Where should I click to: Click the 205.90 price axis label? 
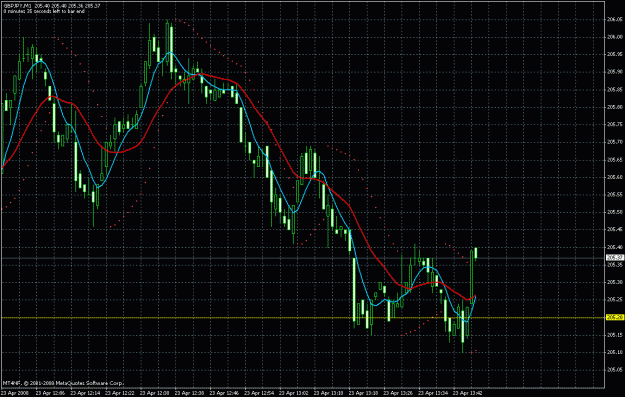coord(614,72)
